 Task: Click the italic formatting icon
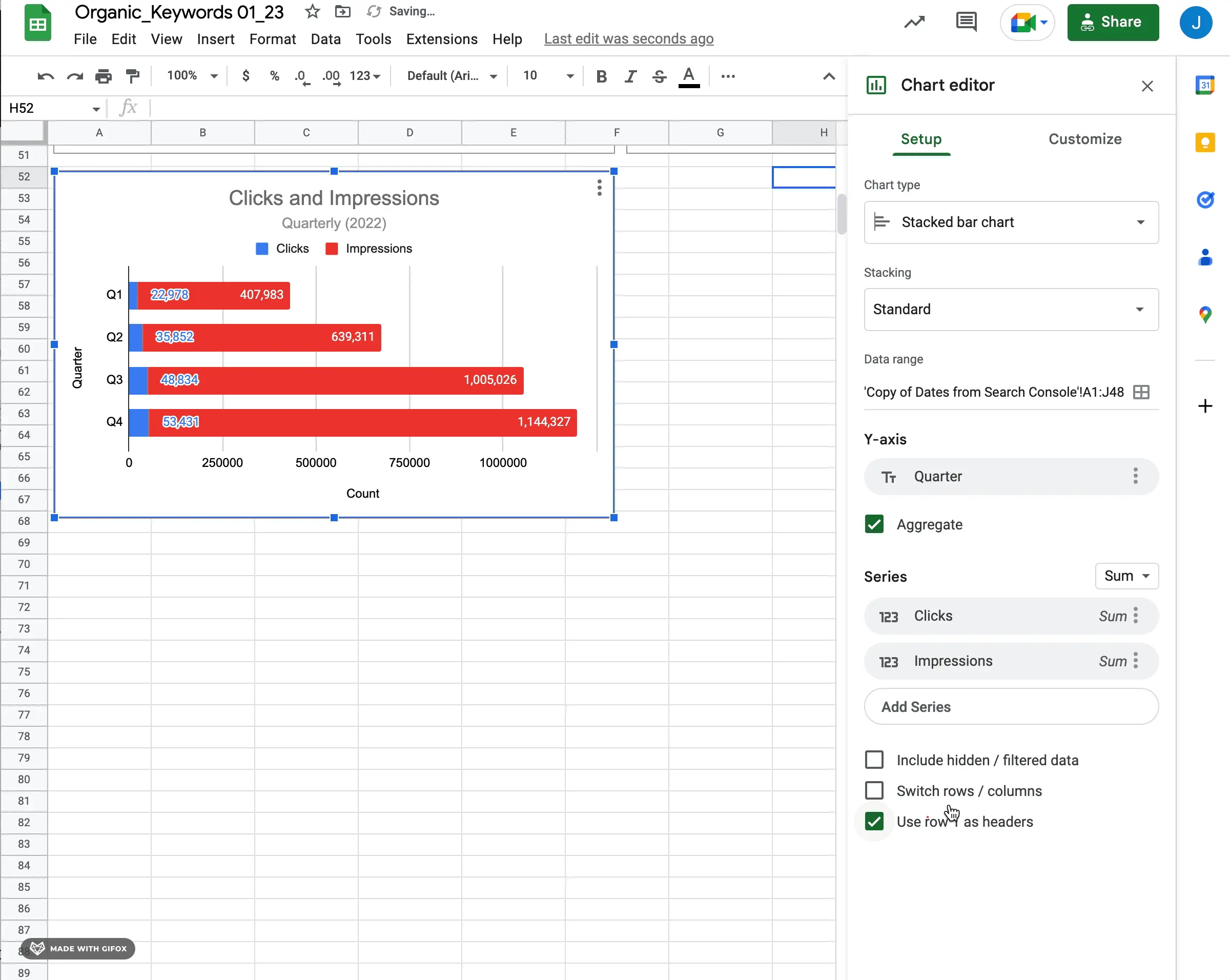630,76
